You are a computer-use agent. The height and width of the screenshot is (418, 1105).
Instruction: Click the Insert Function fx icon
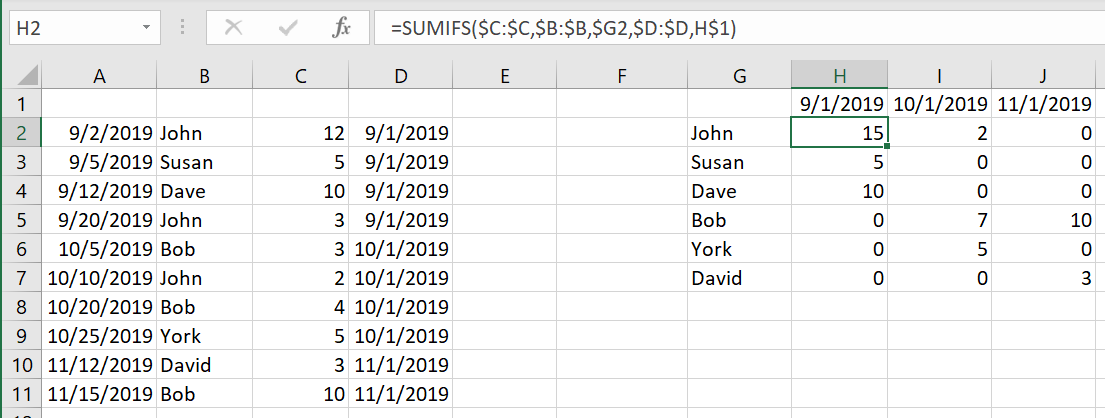341,29
